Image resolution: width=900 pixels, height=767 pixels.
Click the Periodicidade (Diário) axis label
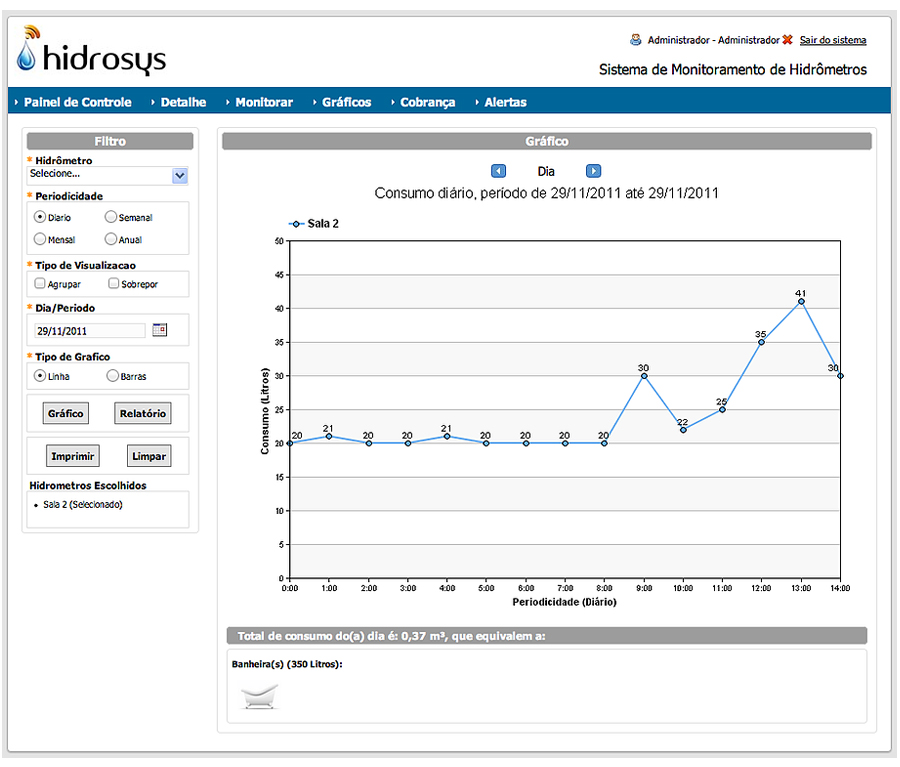coord(564,602)
